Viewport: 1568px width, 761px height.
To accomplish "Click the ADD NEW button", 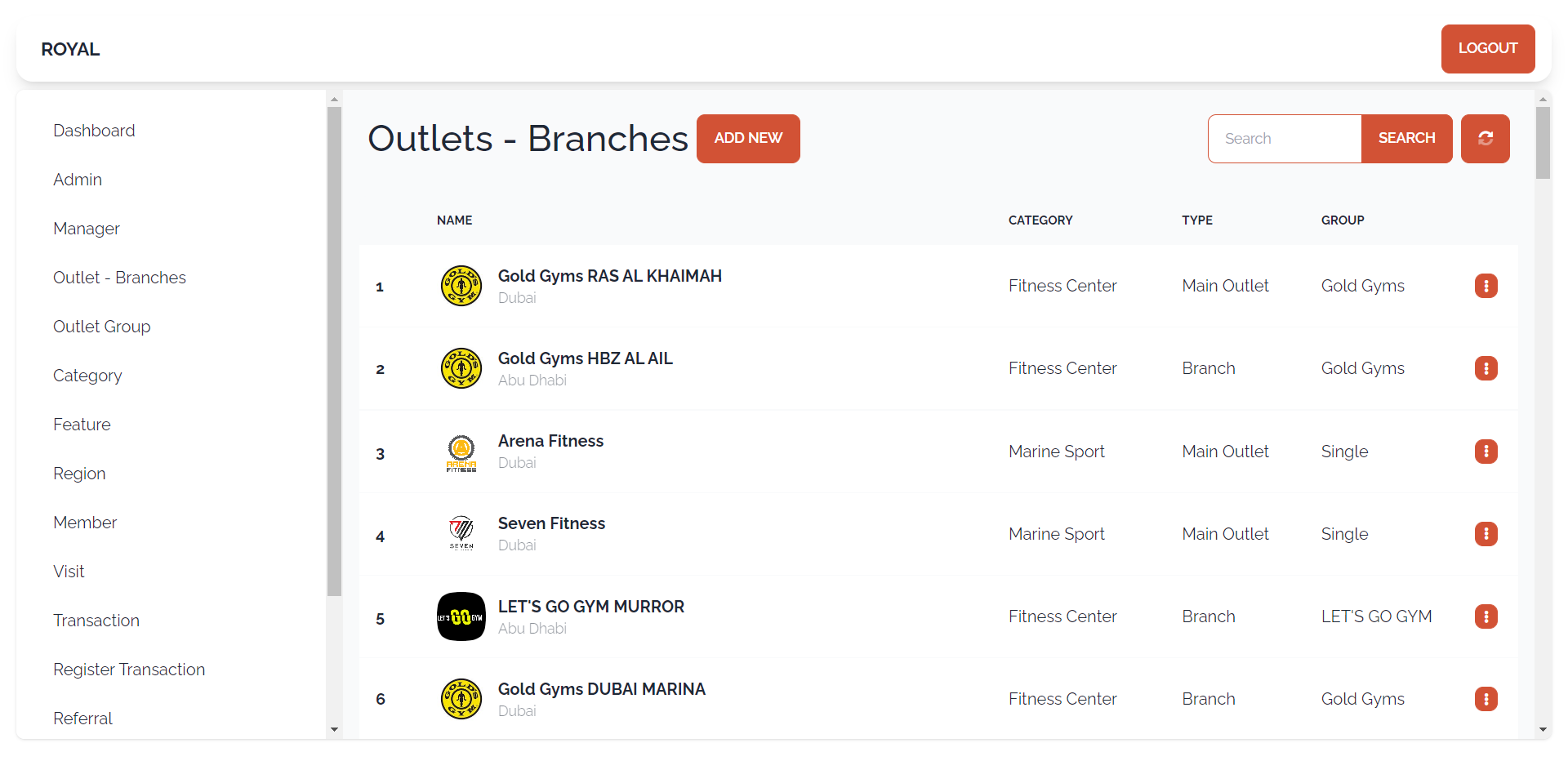I will [748, 139].
